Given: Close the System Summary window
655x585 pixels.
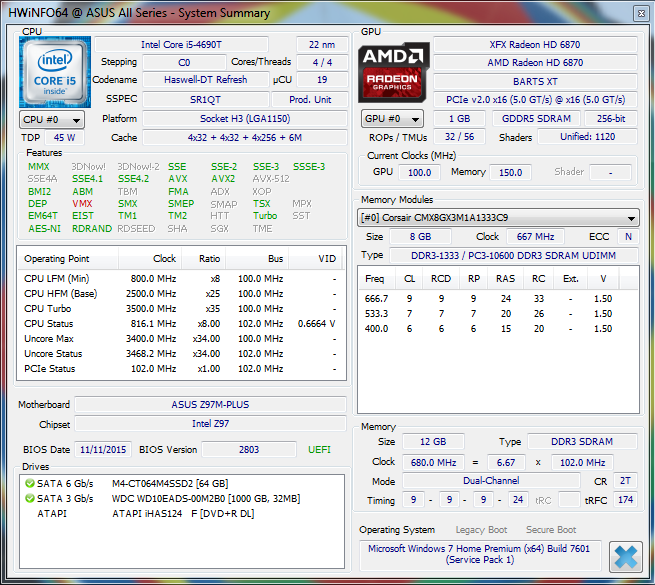Looking at the screenshot, I should tap(641, 13).
